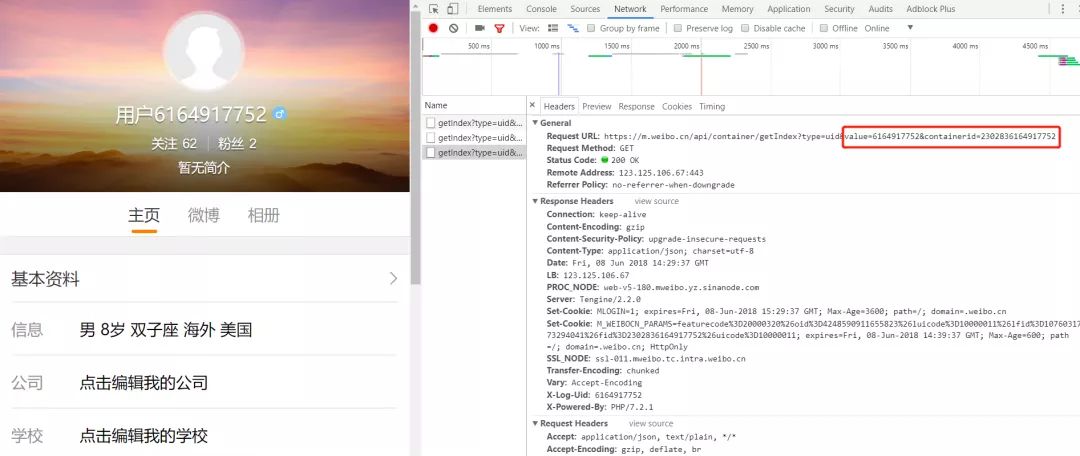1080x456 pixels.
Task: Click view source for Request Headers
Action: pyautogui.click(x=651, y=424)
